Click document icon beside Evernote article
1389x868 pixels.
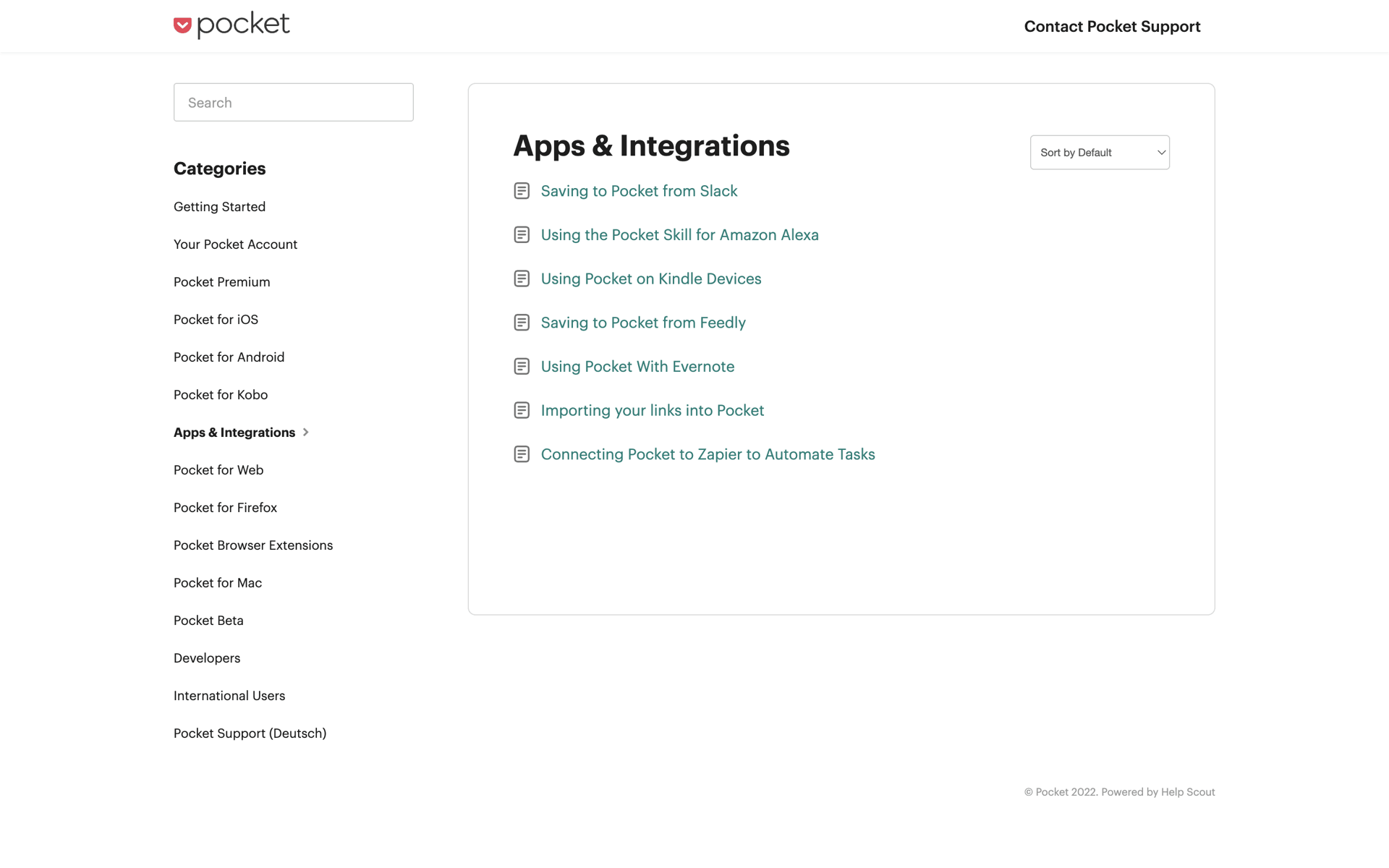coord(522,367)
